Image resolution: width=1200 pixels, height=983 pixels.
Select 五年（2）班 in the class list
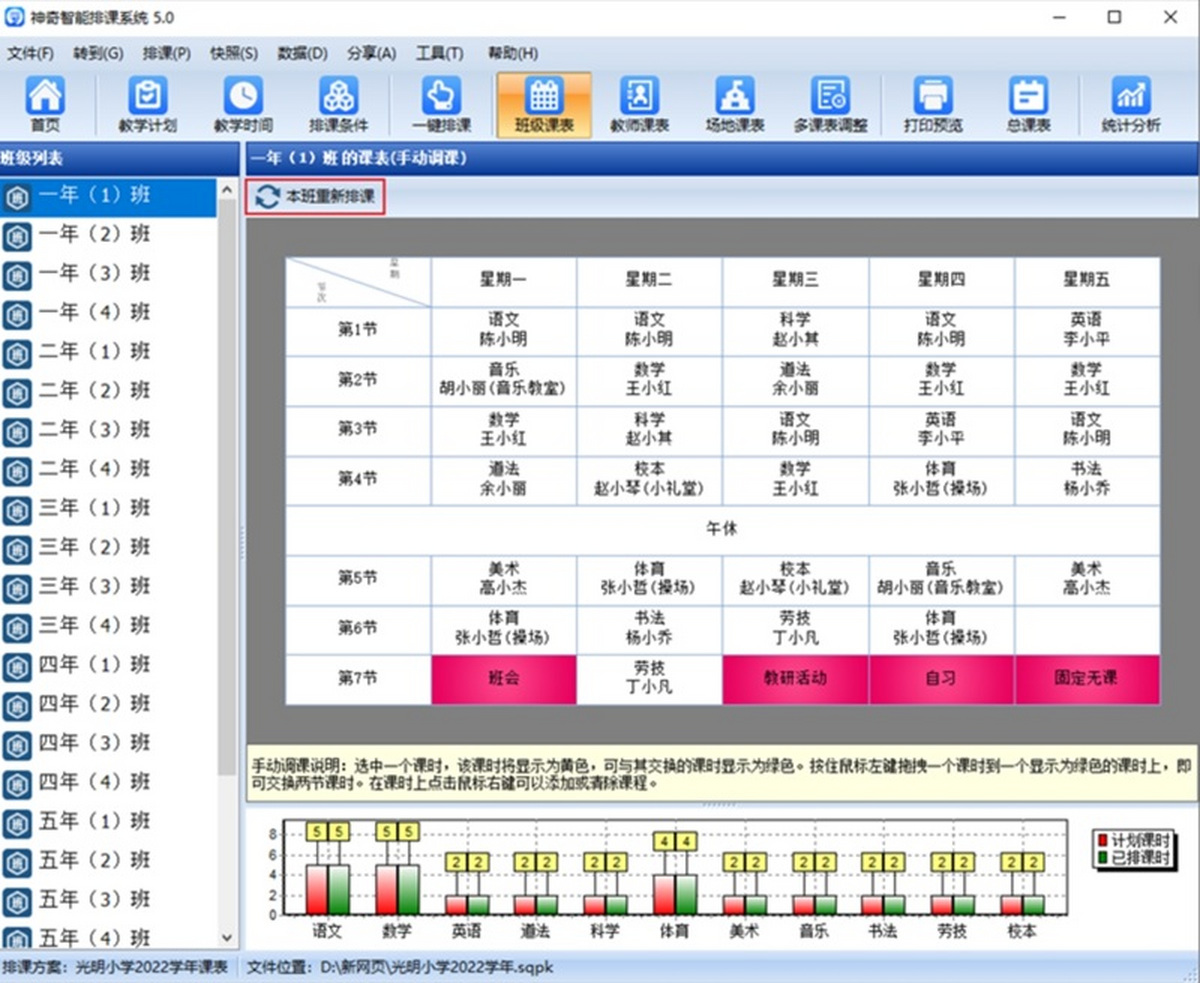[x=108, y=863]
